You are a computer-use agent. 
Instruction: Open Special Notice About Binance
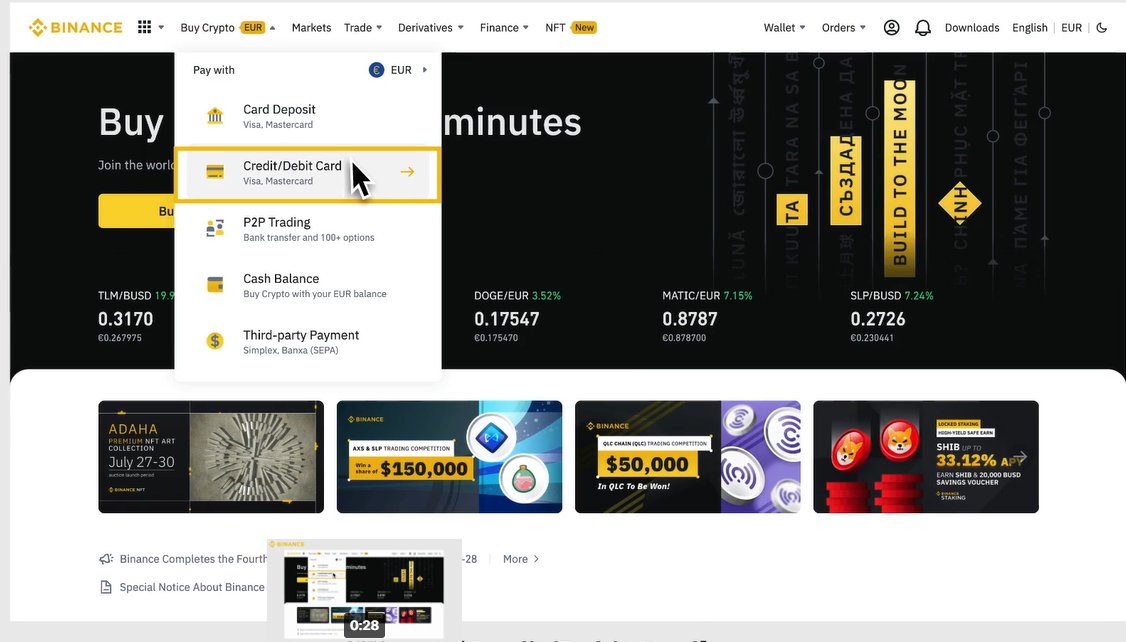tap(192, 587)
